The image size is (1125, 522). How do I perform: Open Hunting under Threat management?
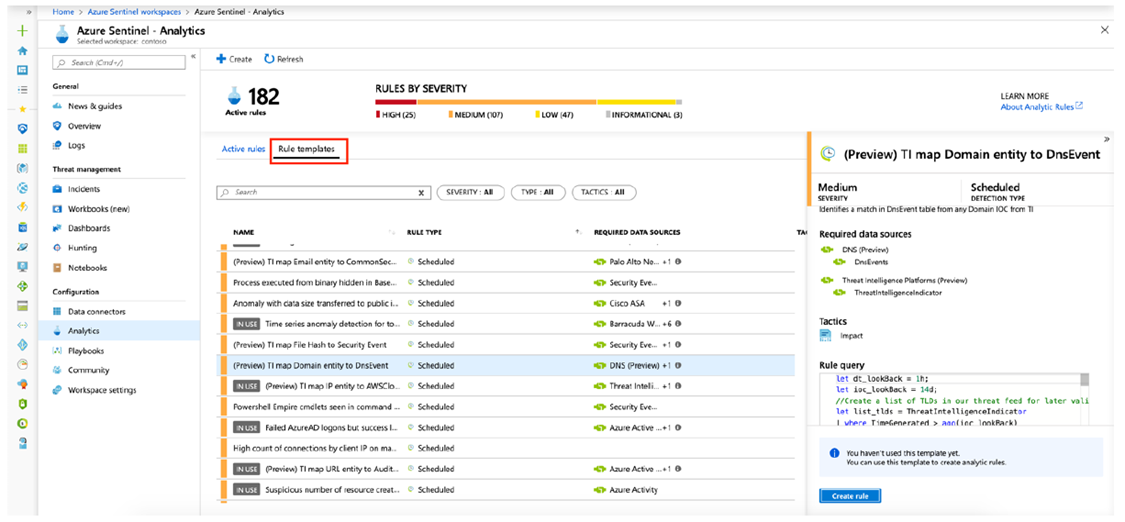click(x=82, y=248)
